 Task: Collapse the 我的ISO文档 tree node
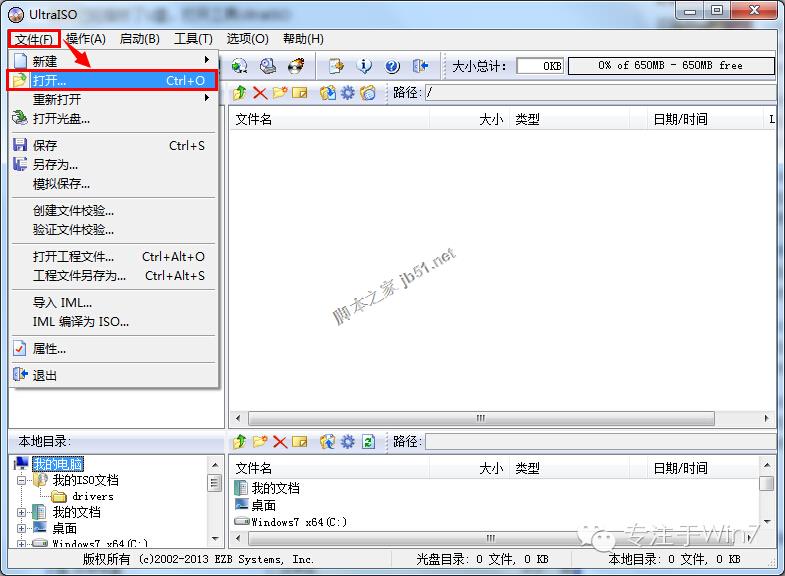pos(21,480)
